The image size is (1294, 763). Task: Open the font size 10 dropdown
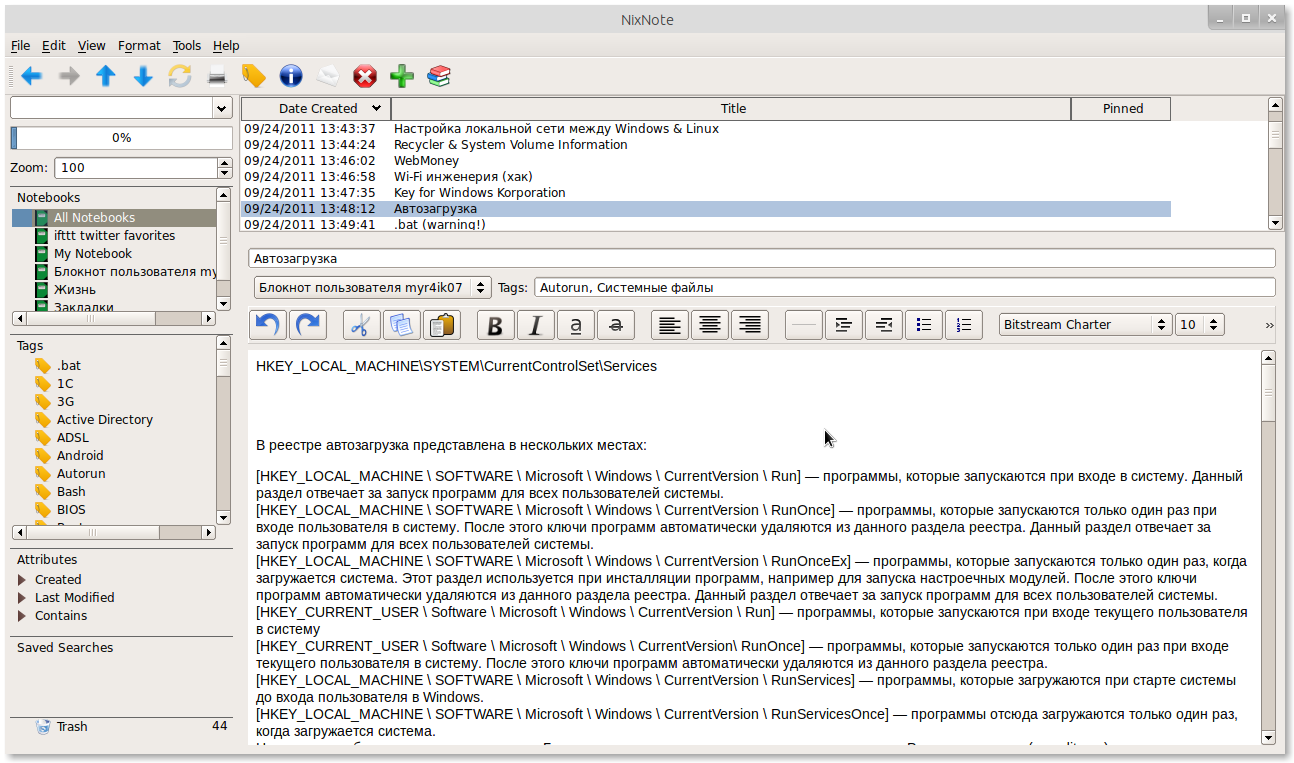[1200, 324]
